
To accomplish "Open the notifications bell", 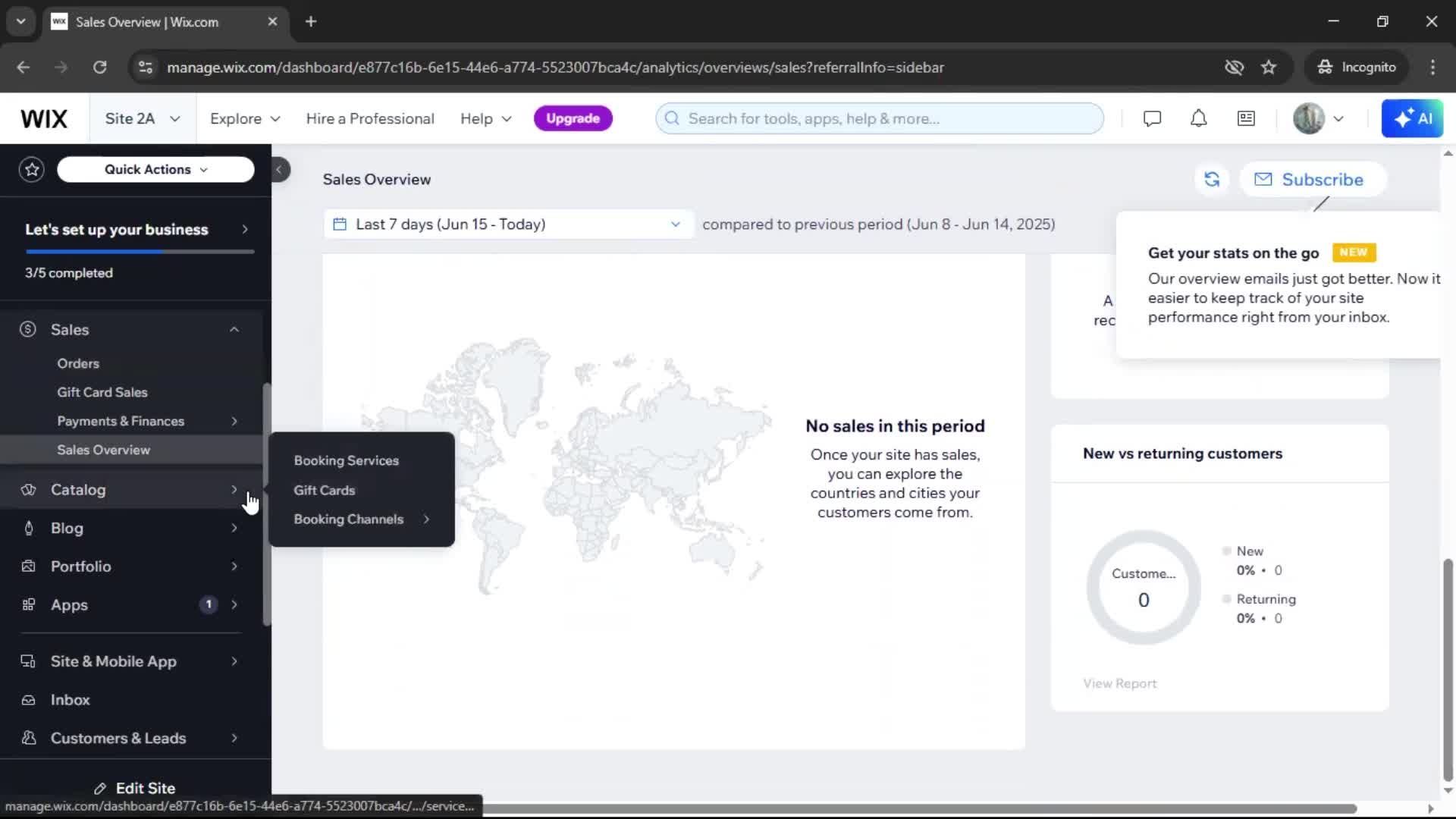I will pos(1198,118).
